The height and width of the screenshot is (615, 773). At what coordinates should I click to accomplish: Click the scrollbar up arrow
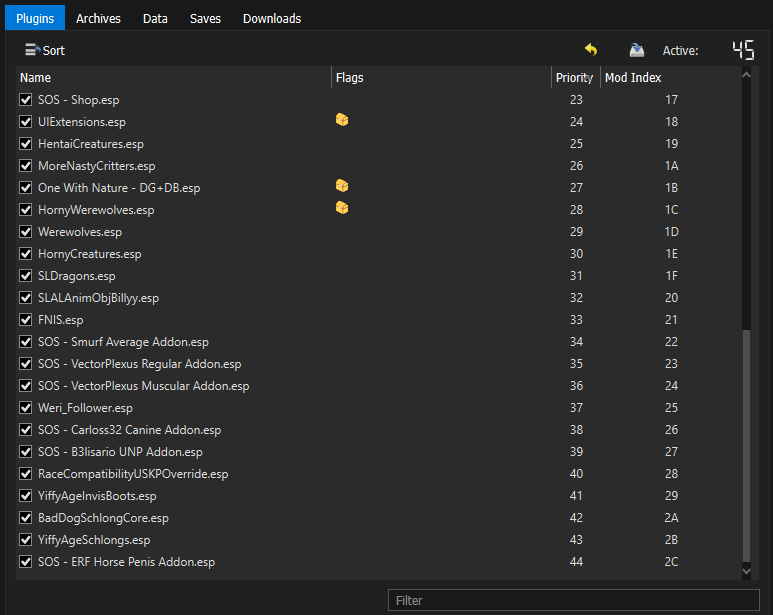[x=746, y=74]
